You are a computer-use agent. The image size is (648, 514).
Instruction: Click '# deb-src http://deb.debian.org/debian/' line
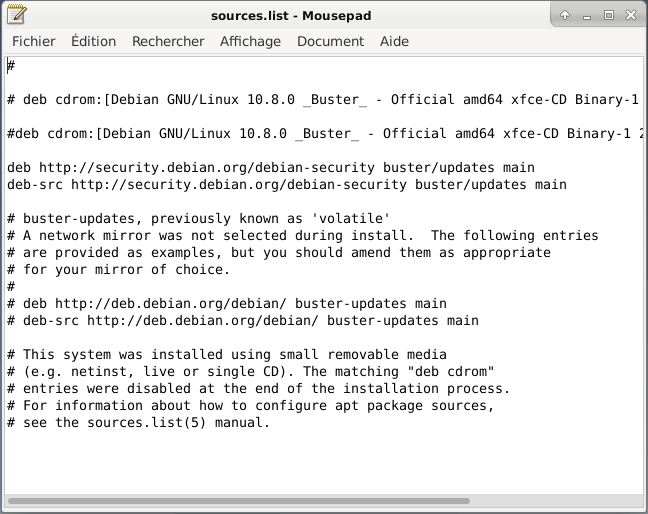click(x=243, y=320)
